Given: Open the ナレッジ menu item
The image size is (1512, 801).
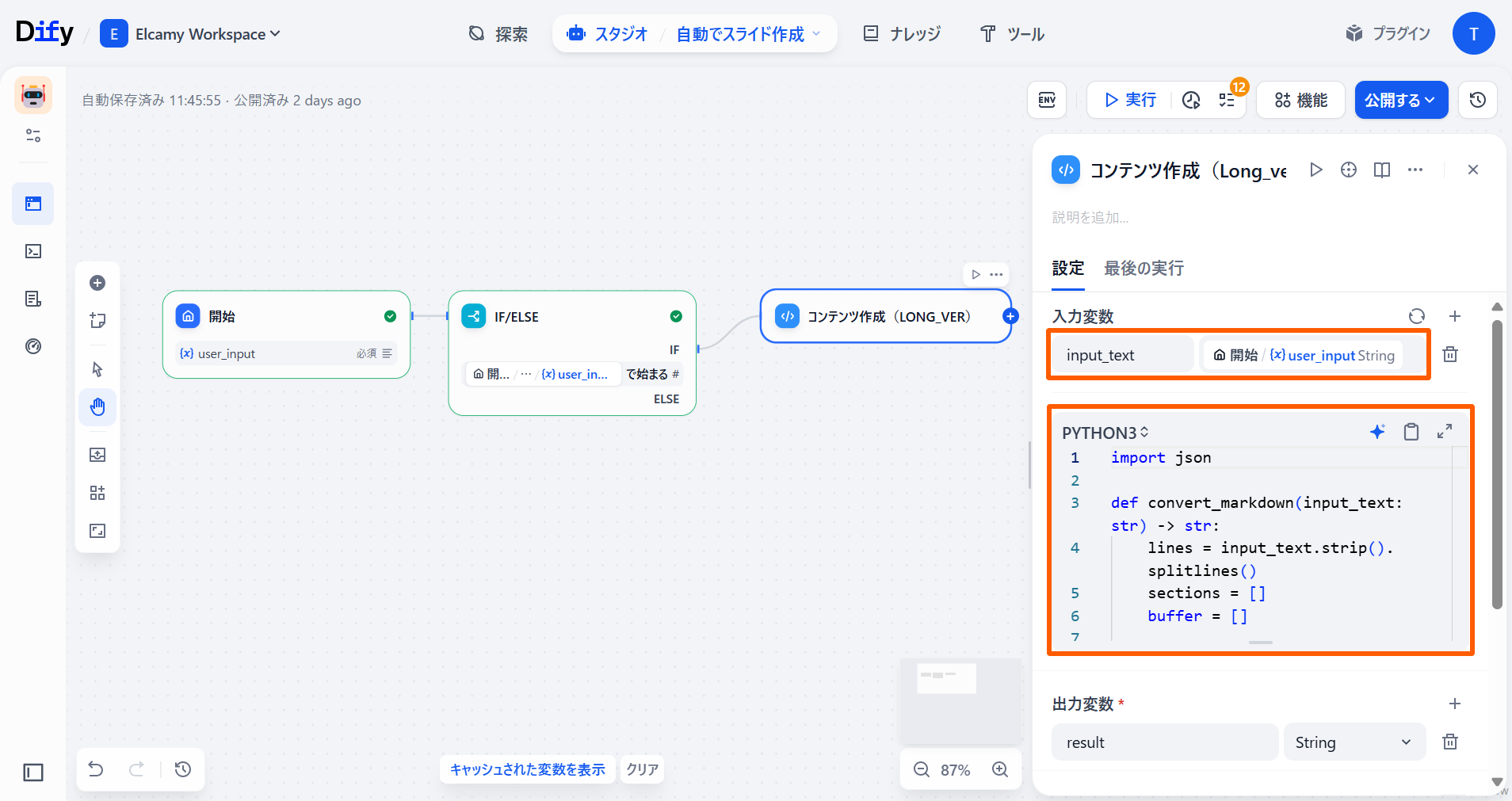Looking at the screenshot, I should click(x=902, y=34).
